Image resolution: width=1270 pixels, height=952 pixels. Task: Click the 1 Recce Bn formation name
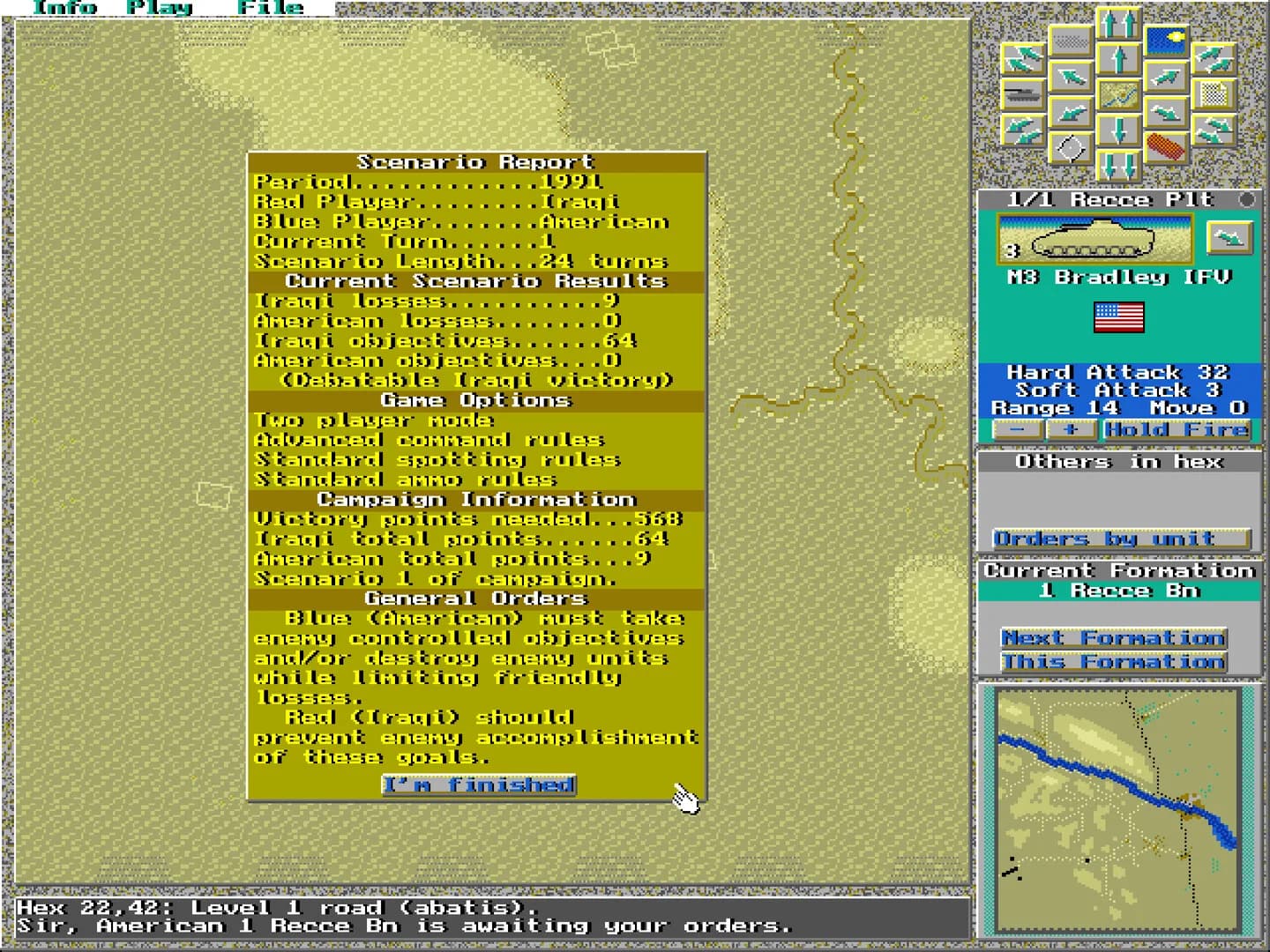click(x=1121, y=591)
